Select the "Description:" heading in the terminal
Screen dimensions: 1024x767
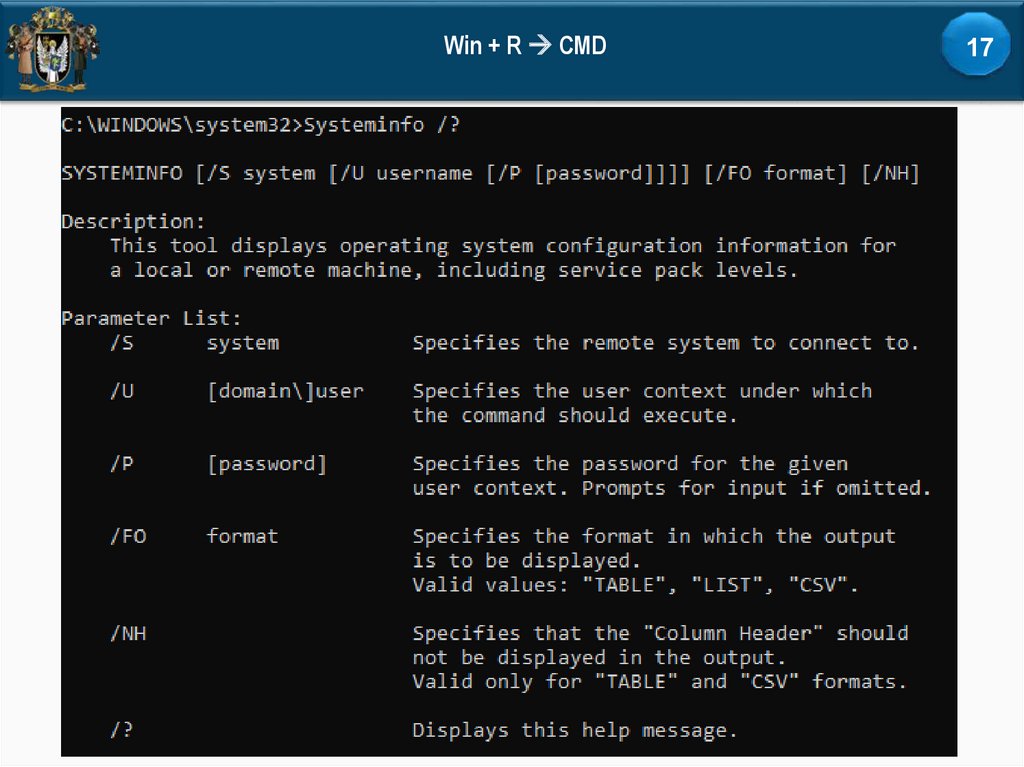[x=133, y=221]
